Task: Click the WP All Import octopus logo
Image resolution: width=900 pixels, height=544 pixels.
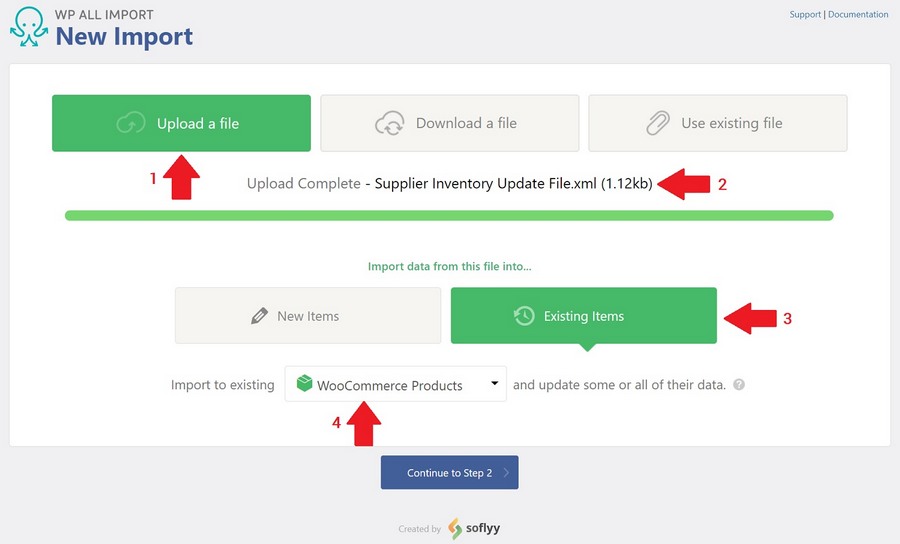Action: click(29, 27)
